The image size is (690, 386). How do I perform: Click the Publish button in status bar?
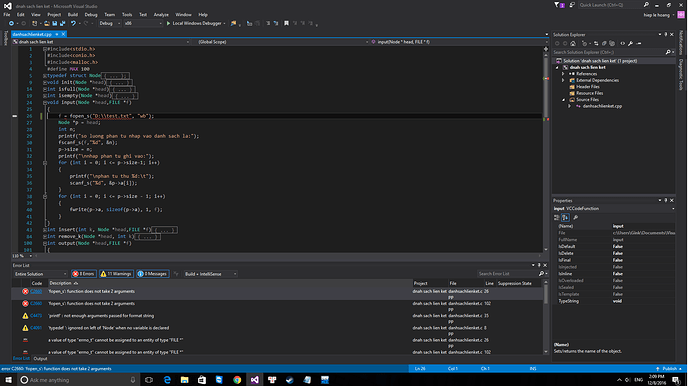tap(669, 369)
